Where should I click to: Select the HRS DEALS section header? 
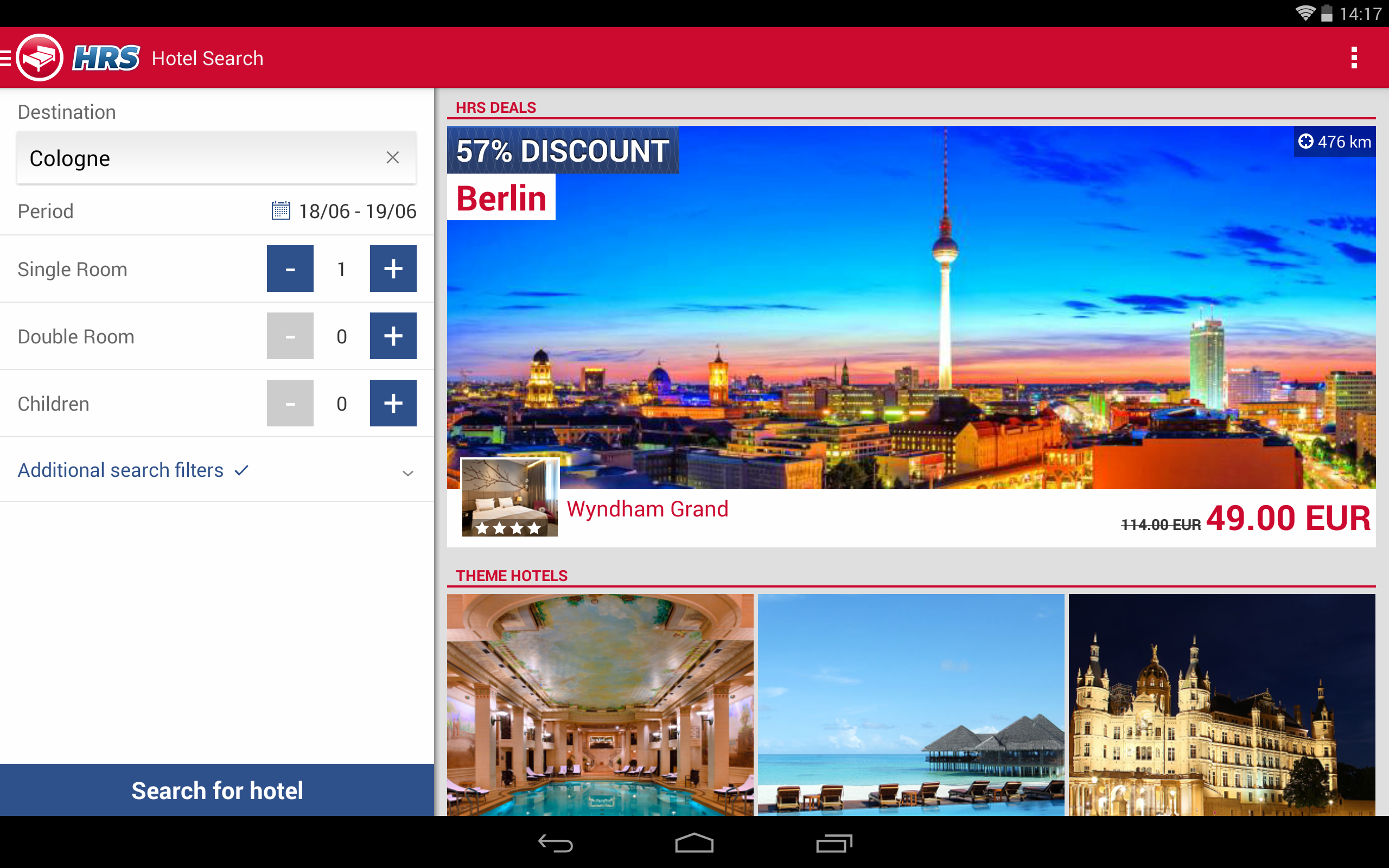tap(496, 107)
